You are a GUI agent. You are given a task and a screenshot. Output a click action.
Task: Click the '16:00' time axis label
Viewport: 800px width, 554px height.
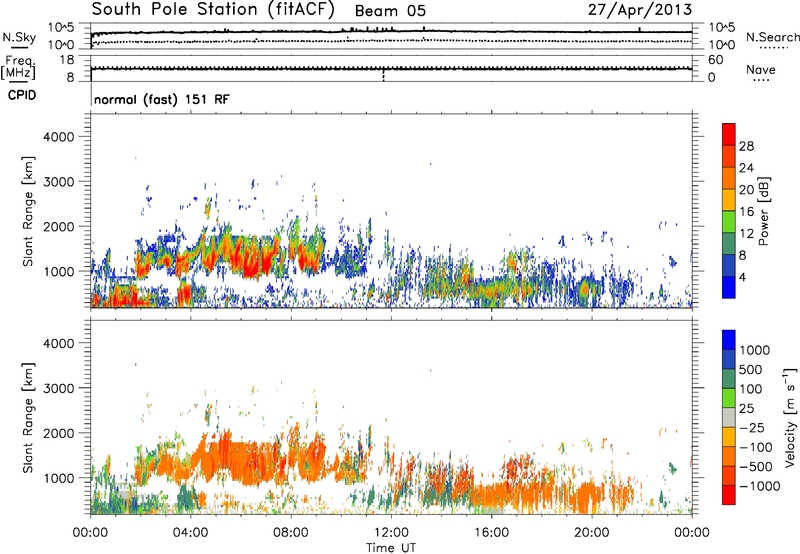(491, 533)
